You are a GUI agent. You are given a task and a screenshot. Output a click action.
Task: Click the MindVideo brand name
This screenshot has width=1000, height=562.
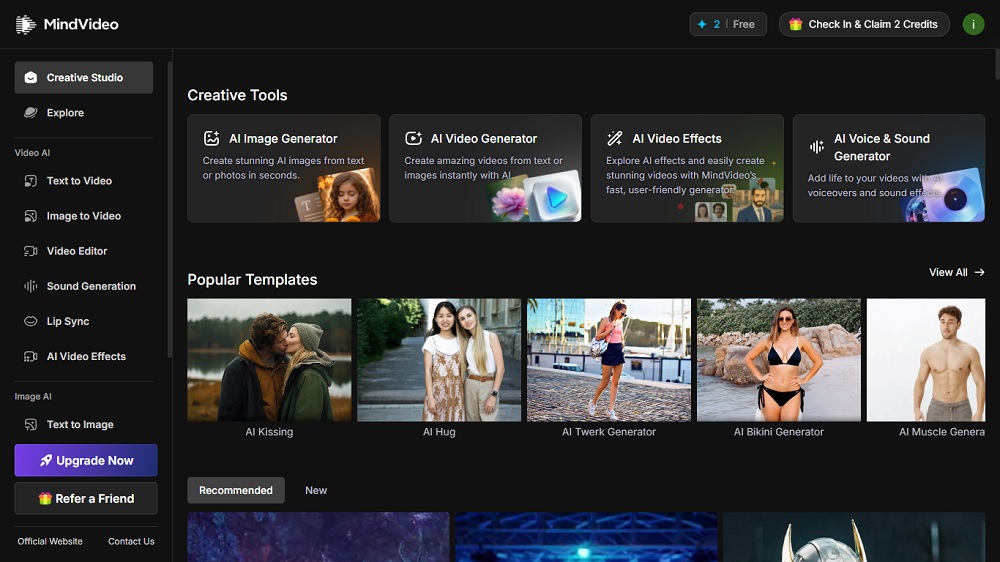[x=81, y=24]
